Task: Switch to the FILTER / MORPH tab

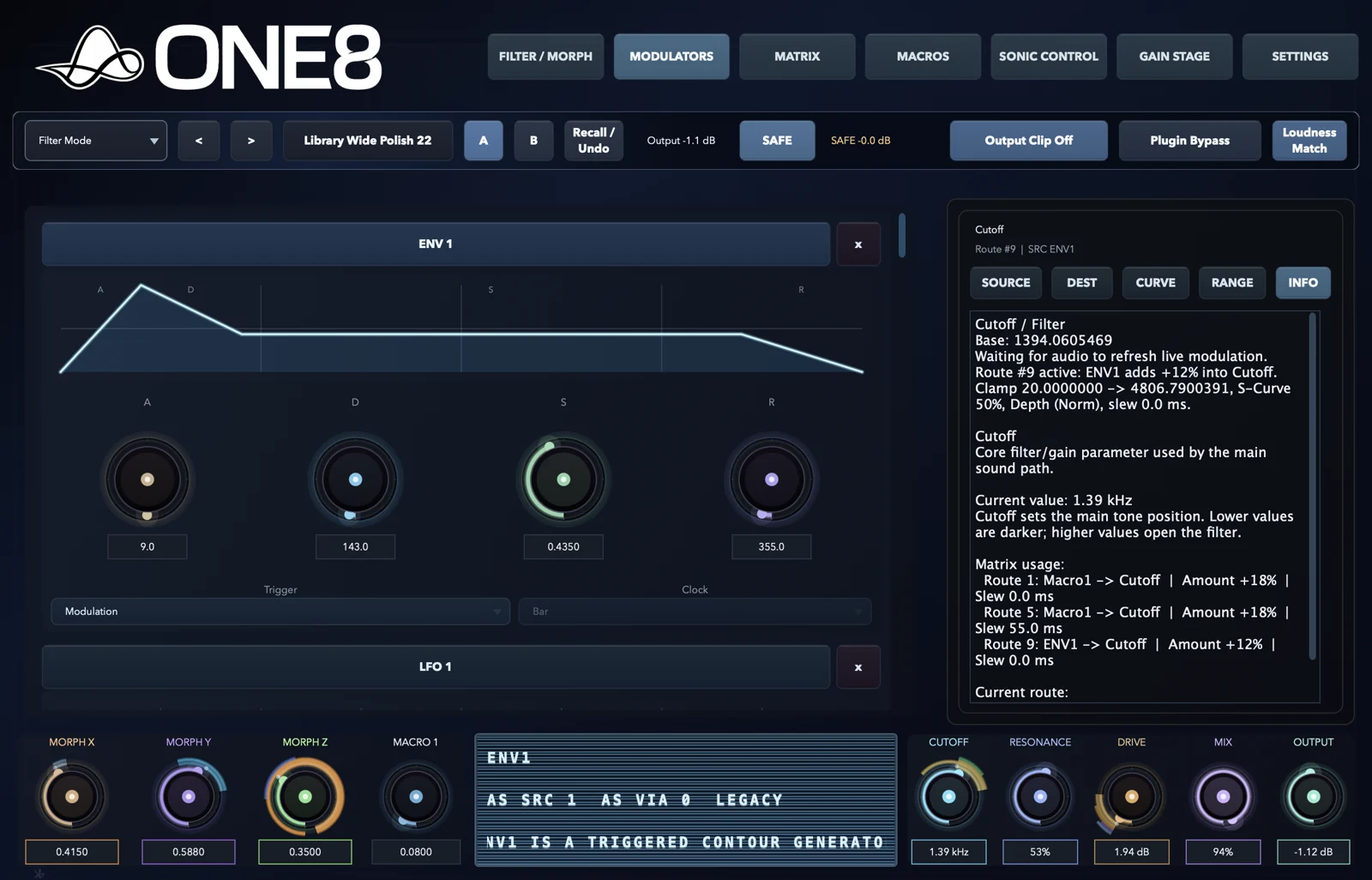Action: click(x=545, y=57)
